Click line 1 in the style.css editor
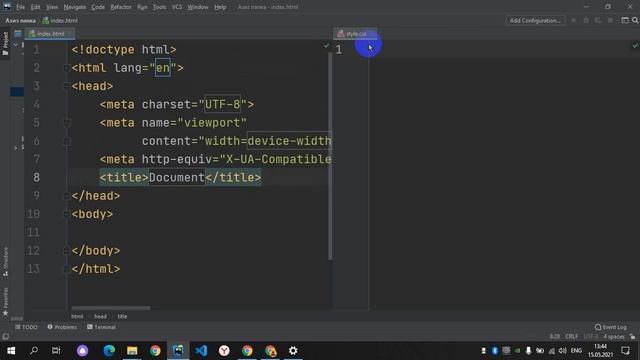 pyautogui.click(x=504, y=49)
